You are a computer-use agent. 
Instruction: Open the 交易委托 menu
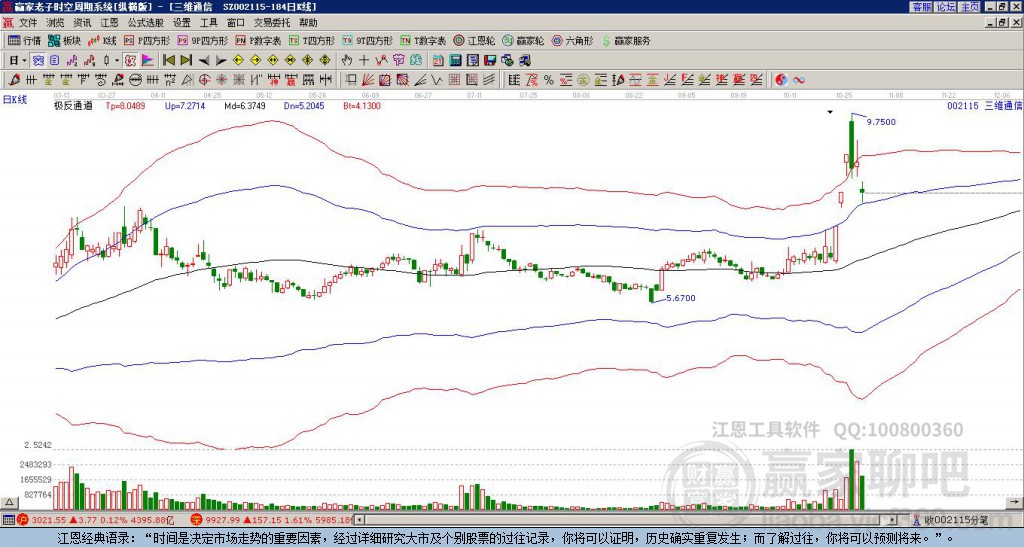point(272,23)
